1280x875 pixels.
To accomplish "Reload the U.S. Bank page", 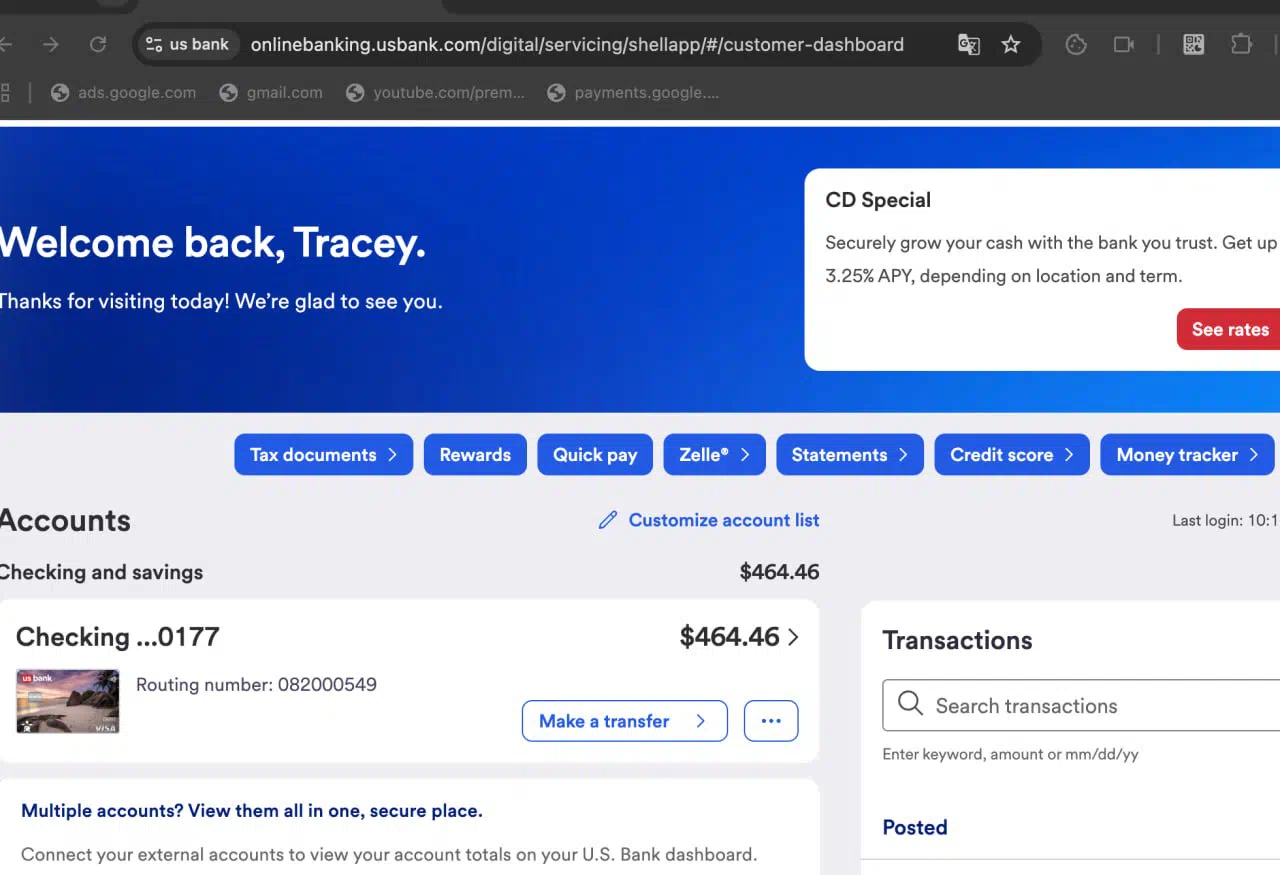I will tap(98, 44).
